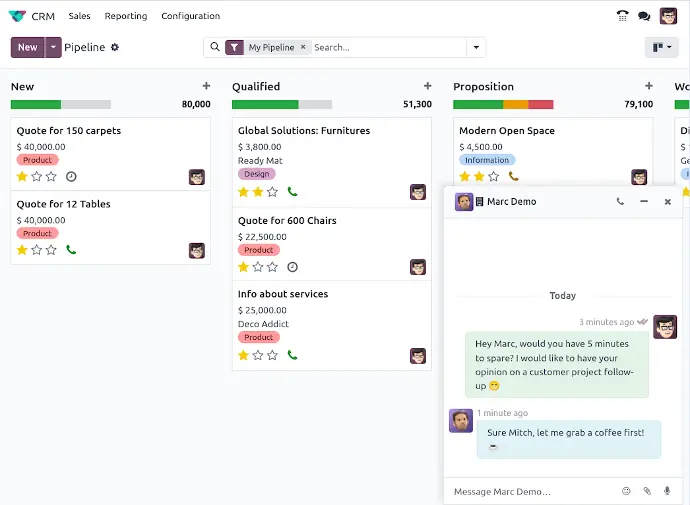Click Product tag on Quote for 600 Chairs
690x505 pixels.
tap(259, 250)
